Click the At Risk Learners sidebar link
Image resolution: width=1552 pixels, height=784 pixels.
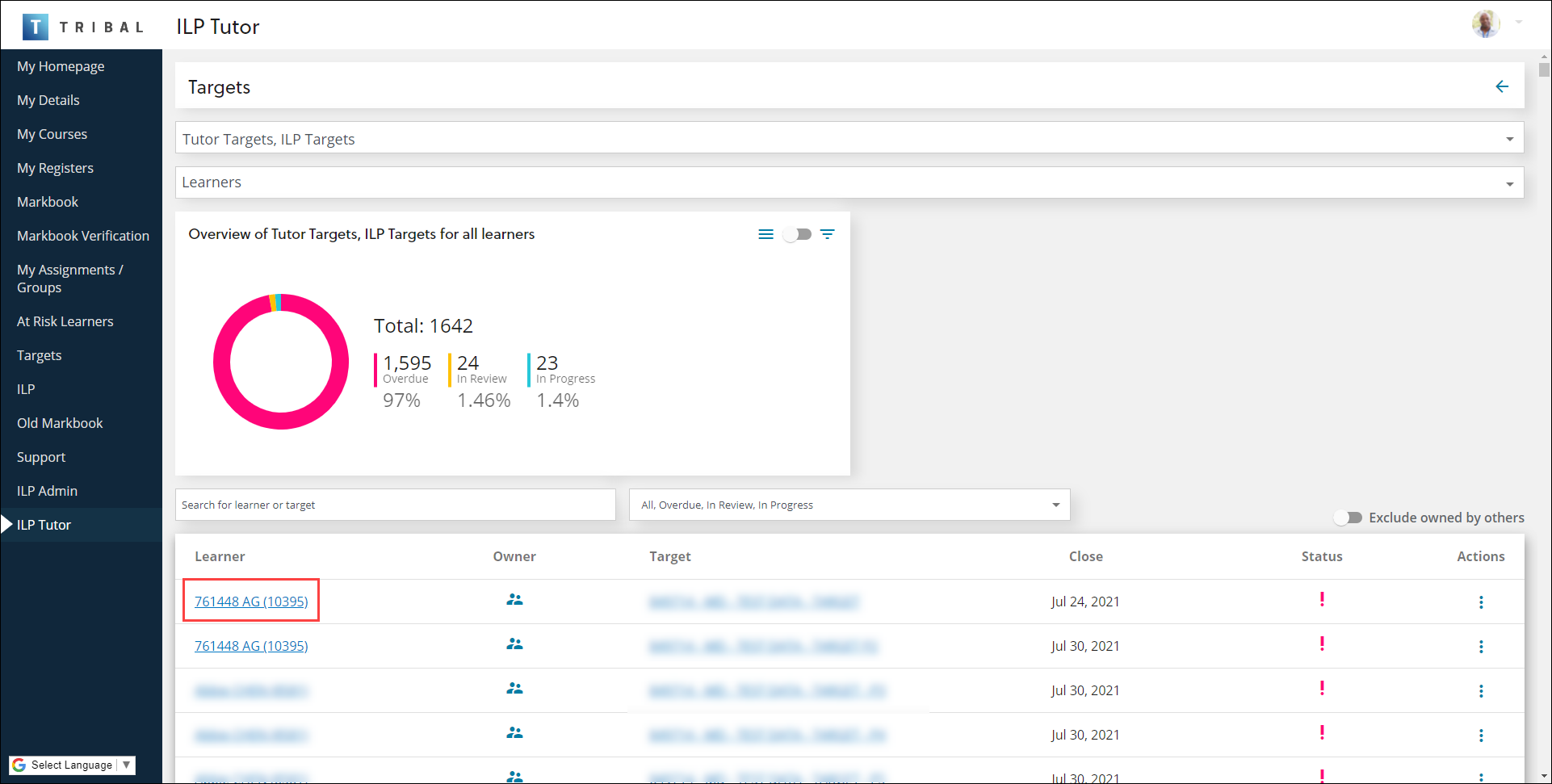point(65,321)
